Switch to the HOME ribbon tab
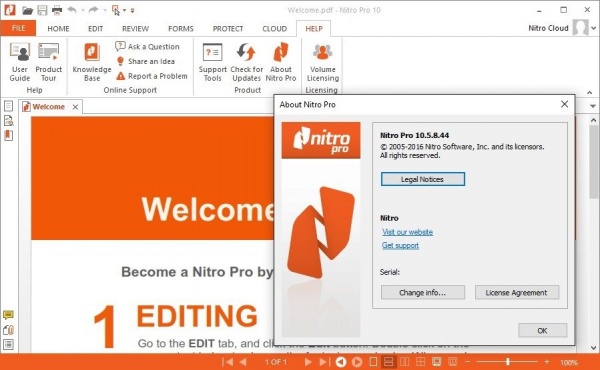Viewport: 600px width, 370px height. pyautogui.click(x=58, y=29)
